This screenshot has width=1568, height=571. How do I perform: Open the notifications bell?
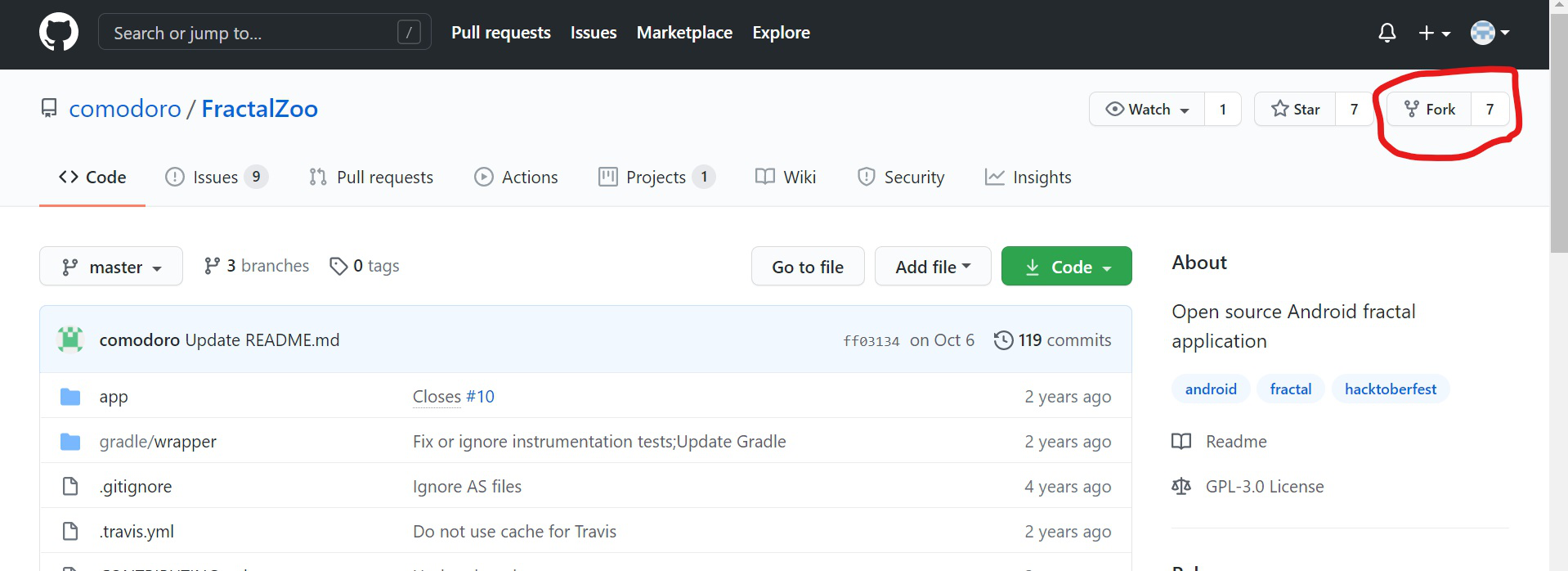[x=1387, y=33]
